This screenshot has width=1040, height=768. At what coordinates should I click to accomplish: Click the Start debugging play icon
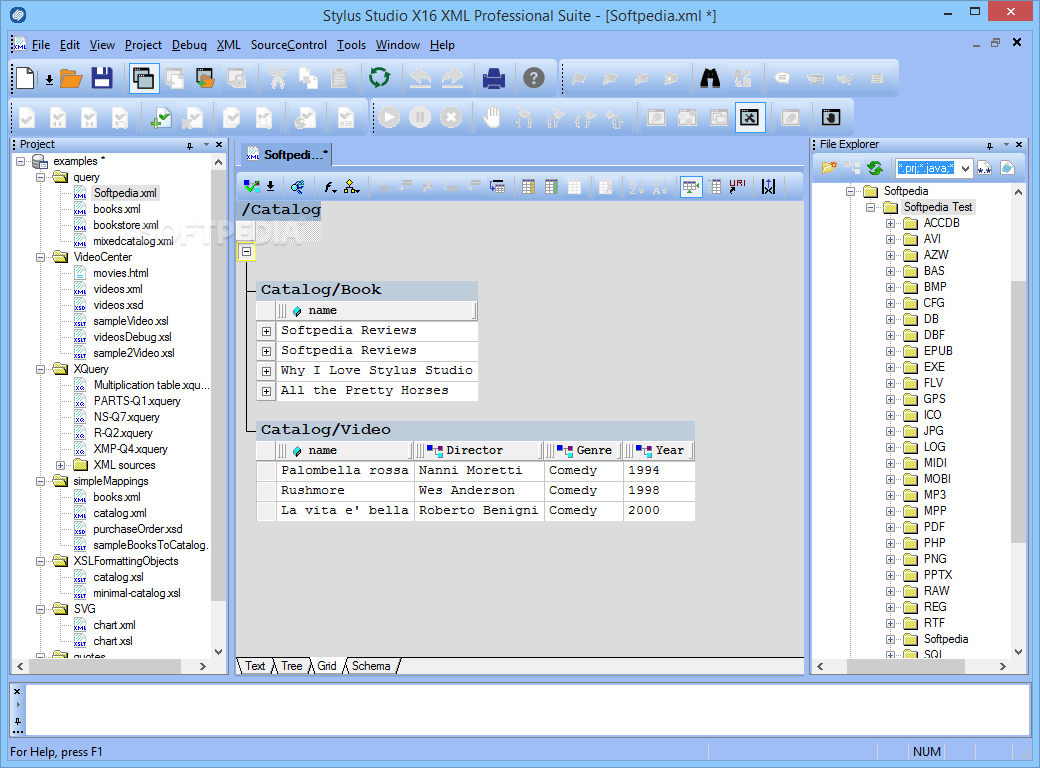(389, 118)
